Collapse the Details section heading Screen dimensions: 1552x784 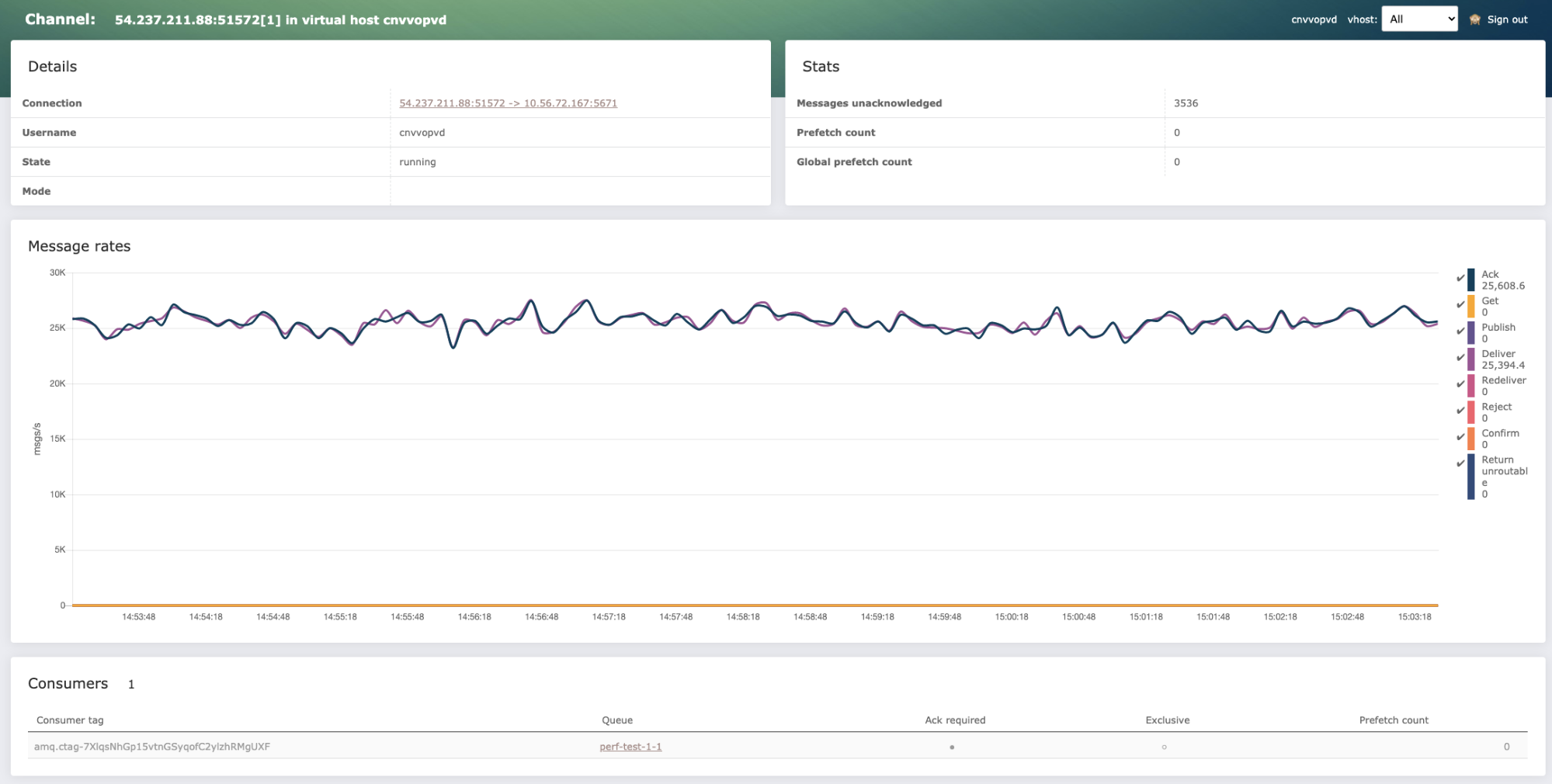point(52,67)
